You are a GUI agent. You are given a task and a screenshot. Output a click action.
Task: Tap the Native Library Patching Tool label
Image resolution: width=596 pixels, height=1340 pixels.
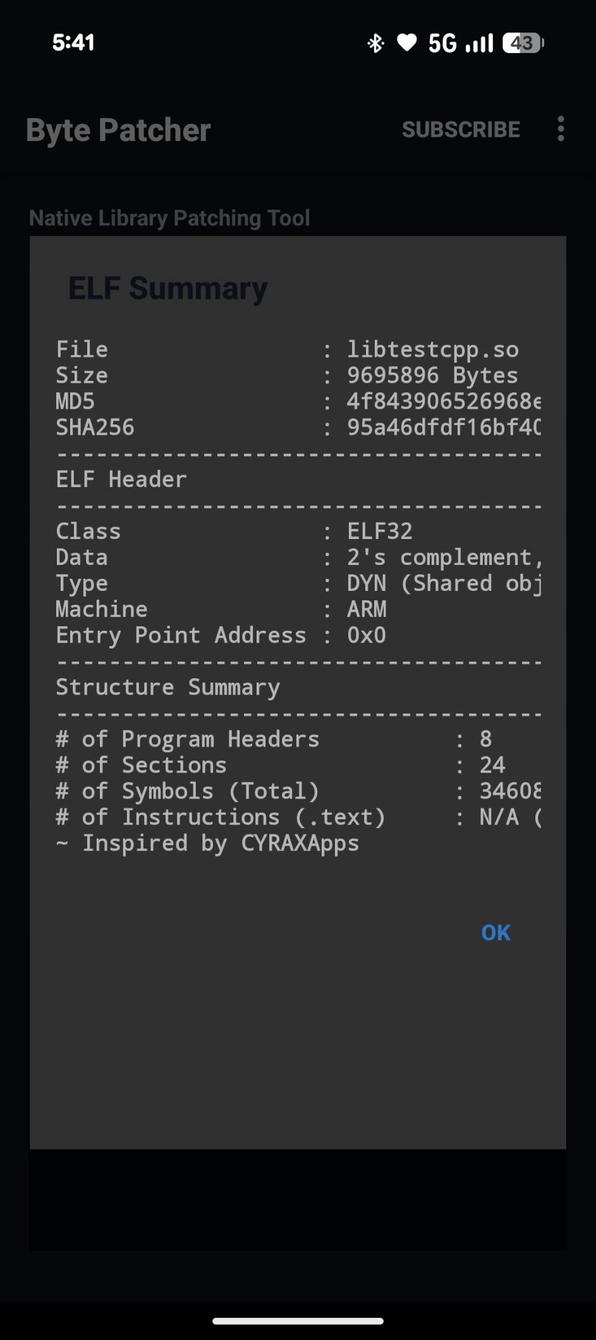pyautogui.click(x=169, y=217)
